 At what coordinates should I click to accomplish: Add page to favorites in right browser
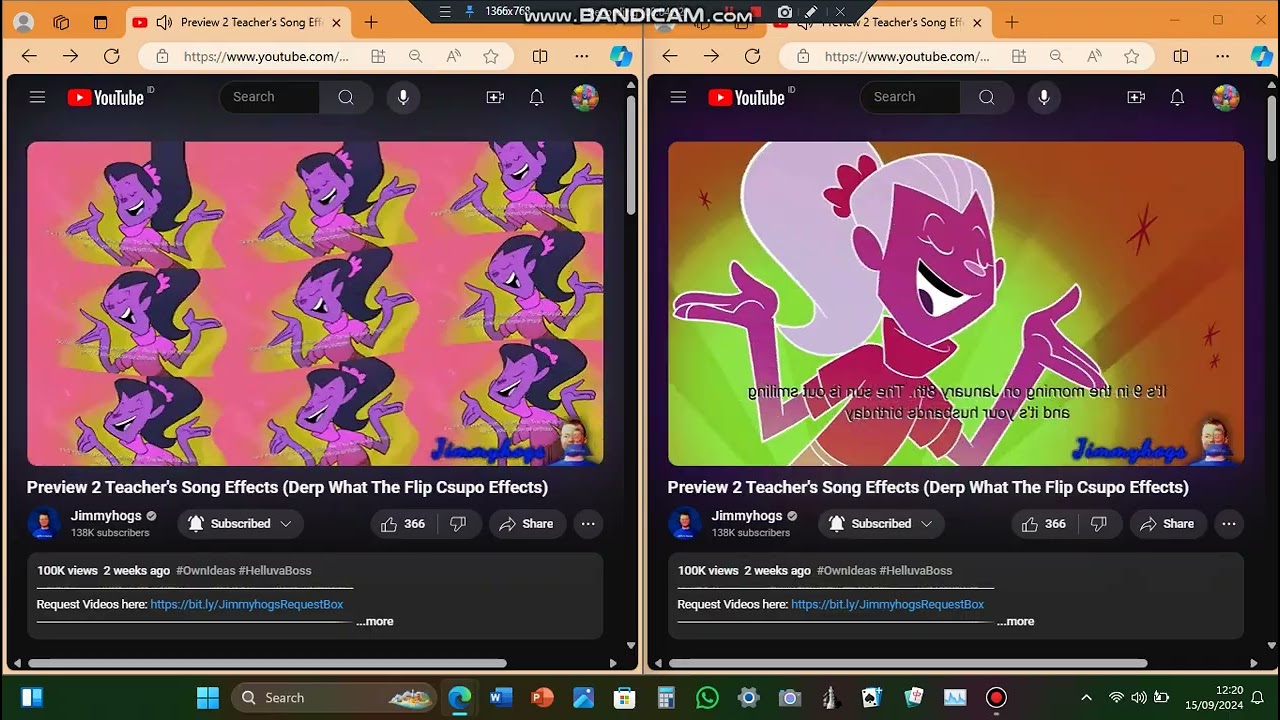(1132, 56)
